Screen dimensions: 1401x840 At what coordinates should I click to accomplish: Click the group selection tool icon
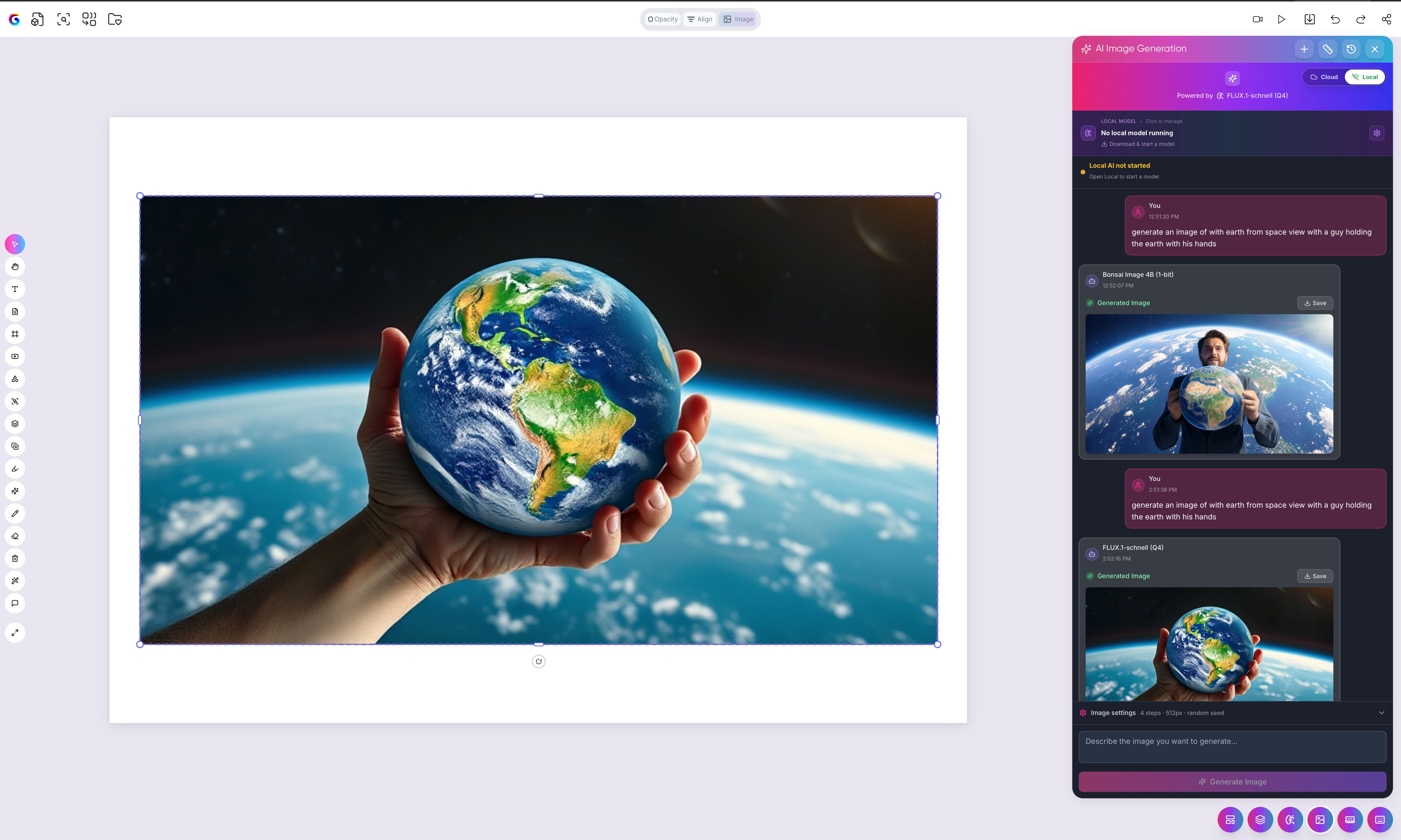point(15,401)
